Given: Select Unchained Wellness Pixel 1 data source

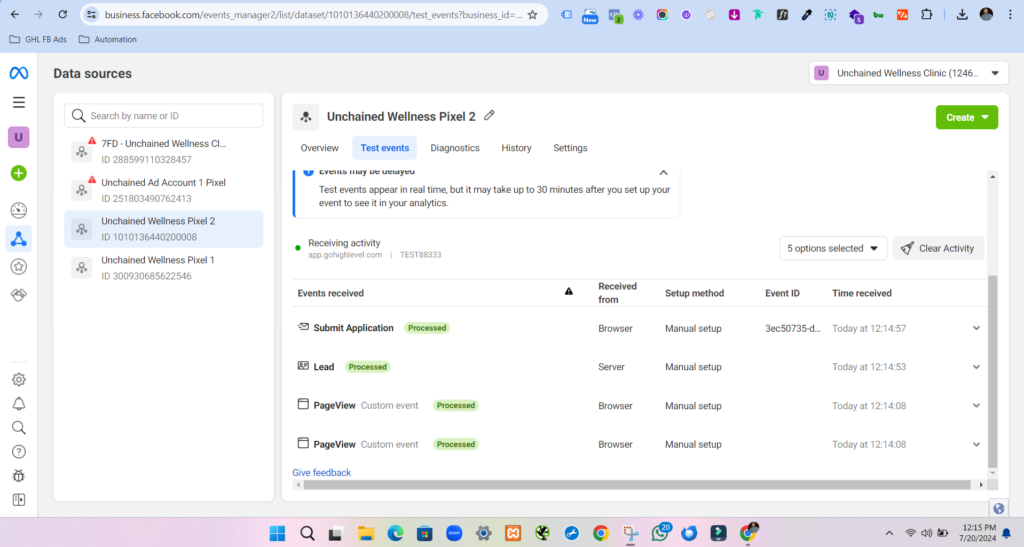Looking at the screenshot, I should click(163, 268).
